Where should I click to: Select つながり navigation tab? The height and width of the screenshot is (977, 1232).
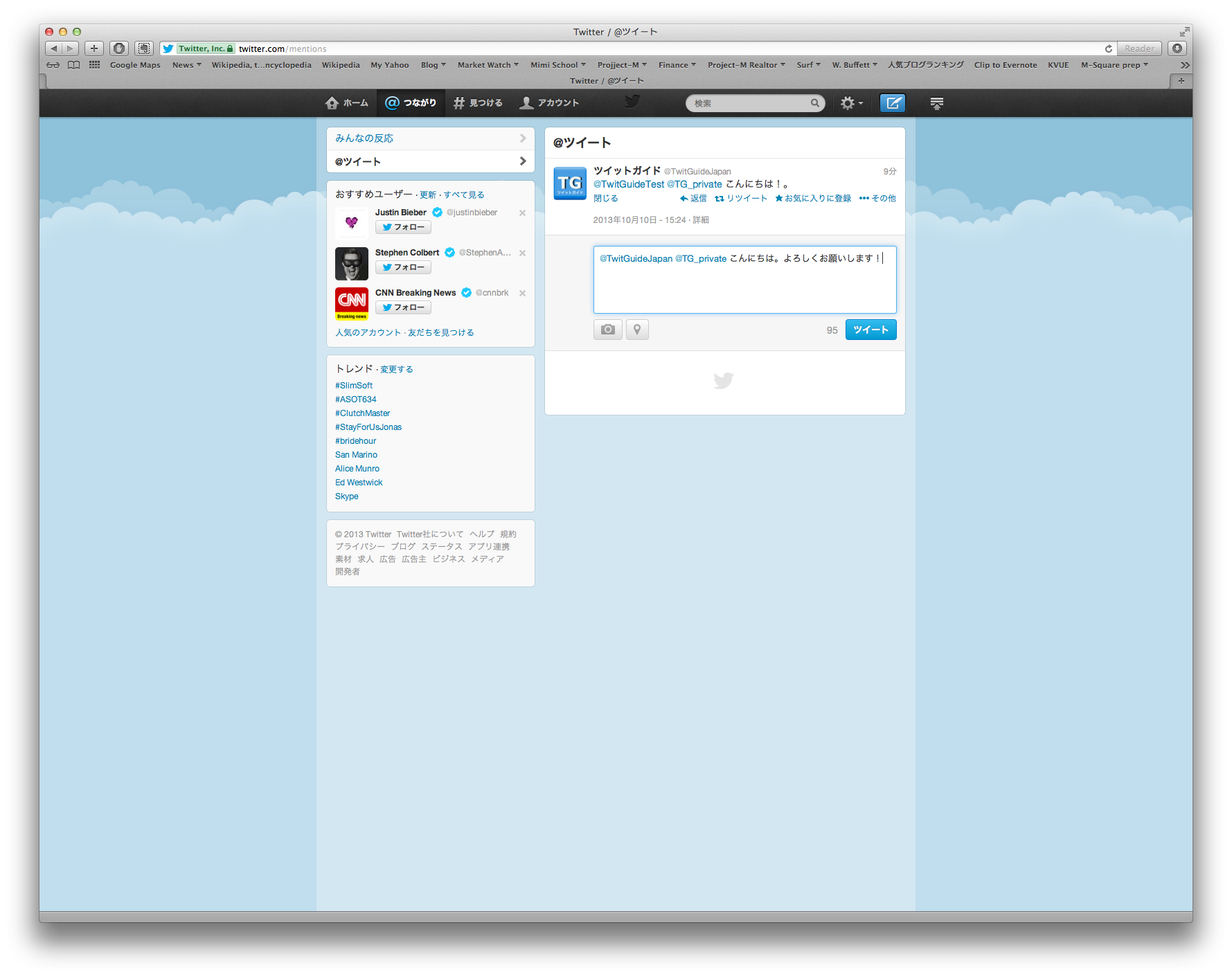point(411,102)
